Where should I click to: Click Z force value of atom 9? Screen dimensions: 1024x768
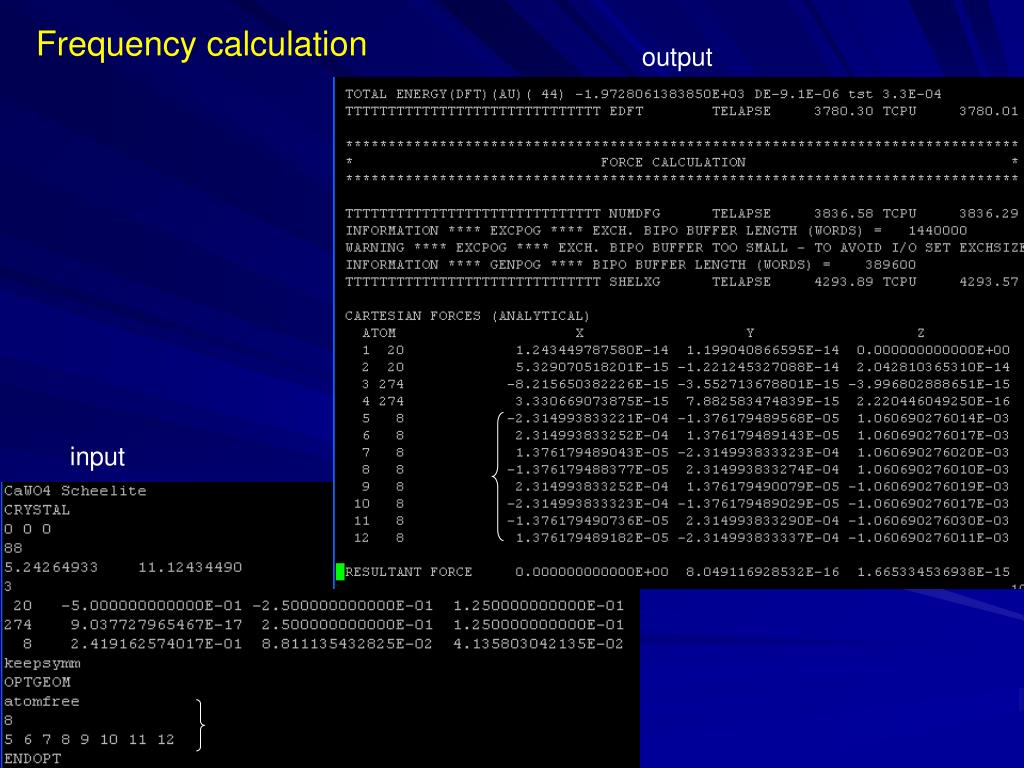tap(929, 487)
